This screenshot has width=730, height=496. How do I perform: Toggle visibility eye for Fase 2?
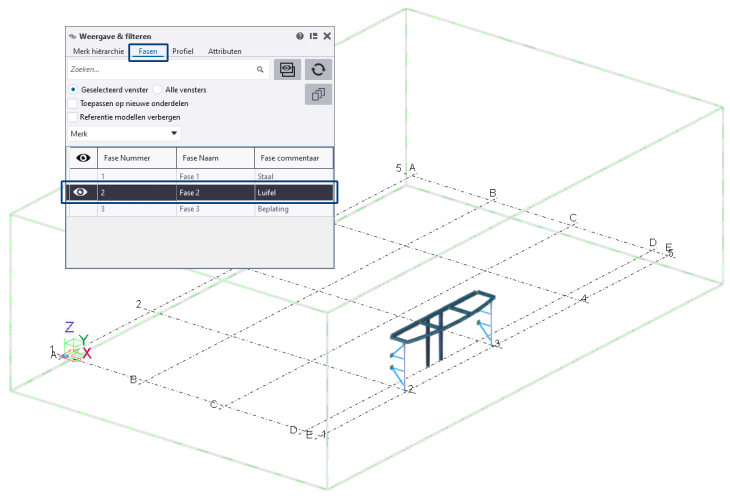pyautogui.click(x=82, y=192)
